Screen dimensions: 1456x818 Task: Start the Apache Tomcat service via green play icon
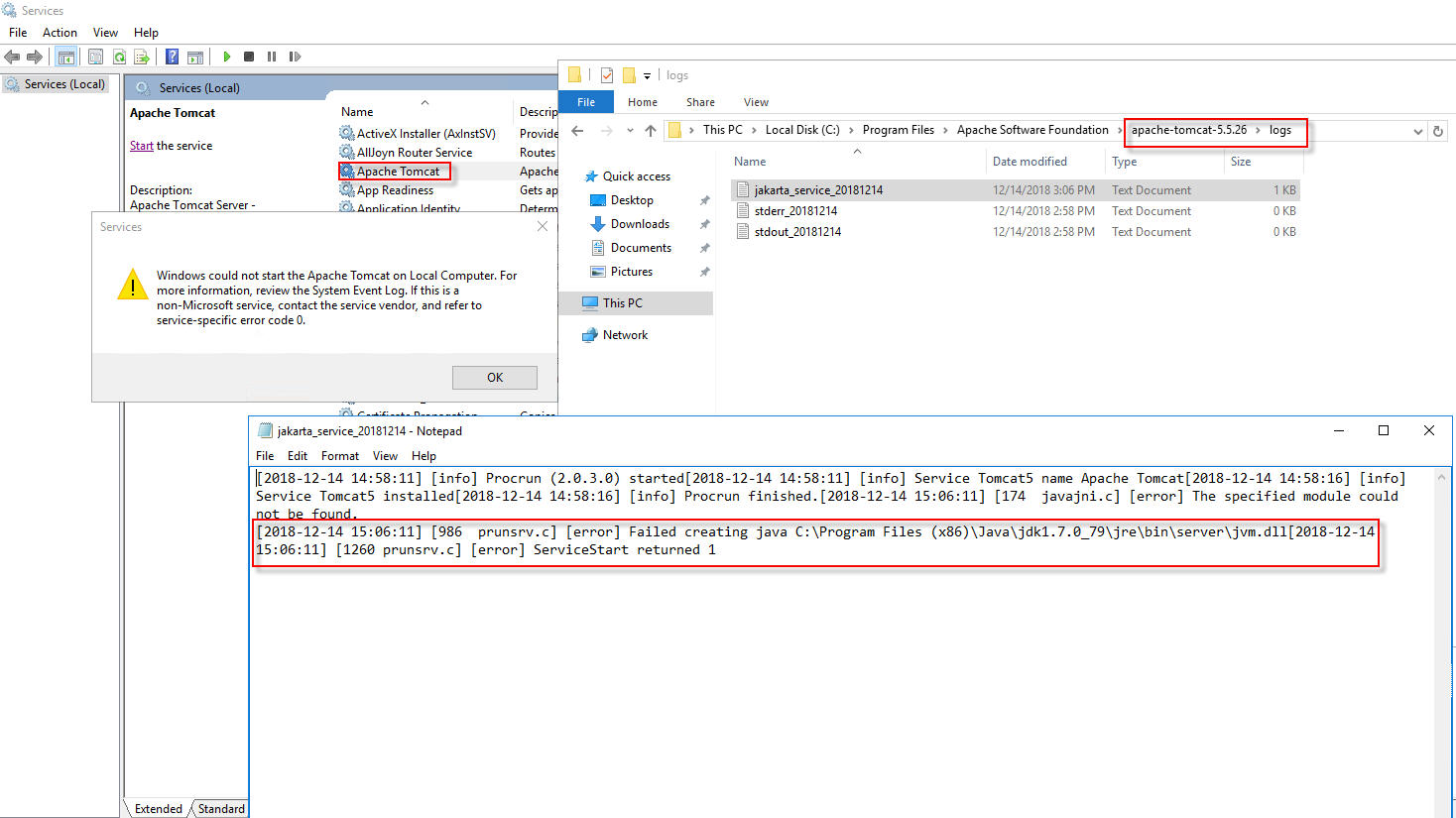tap(227, 56)
